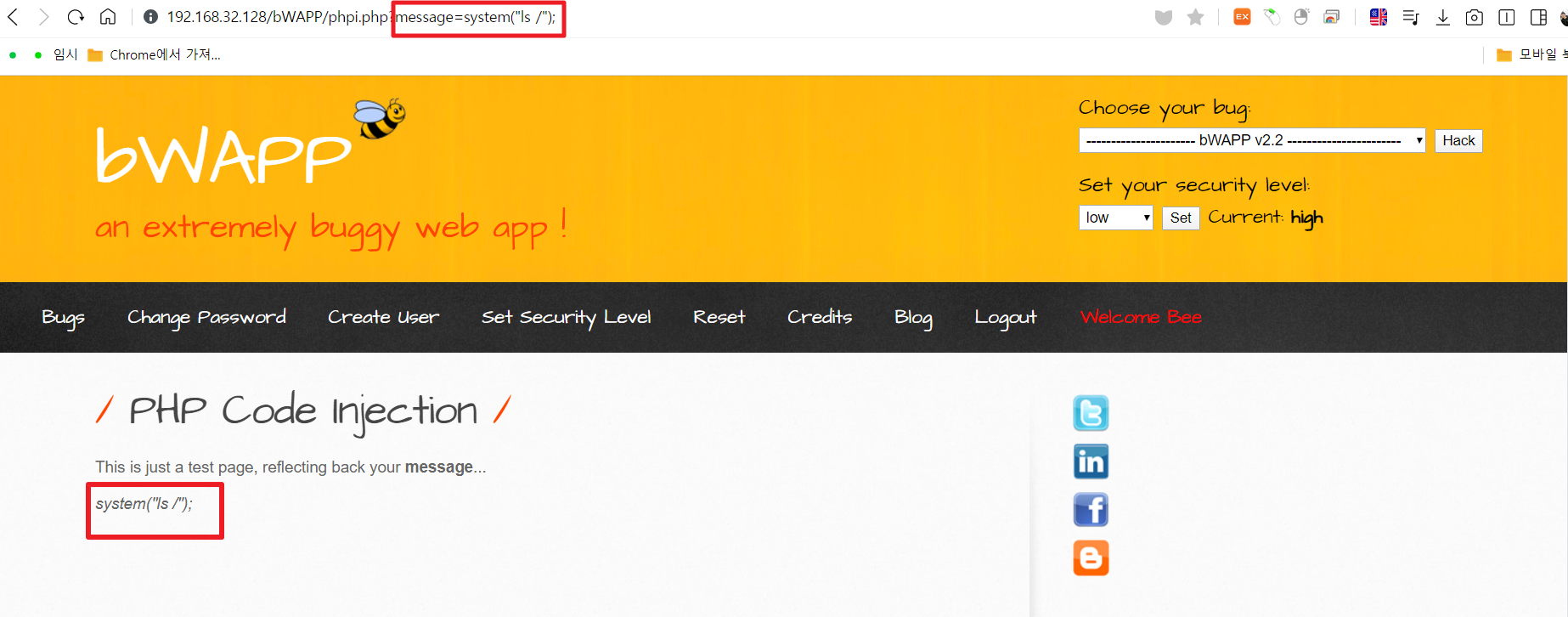The height and width of the screenshot is (617, 1568).
Task: Click the PHP Code Injection heading
Action: [303, 411]
